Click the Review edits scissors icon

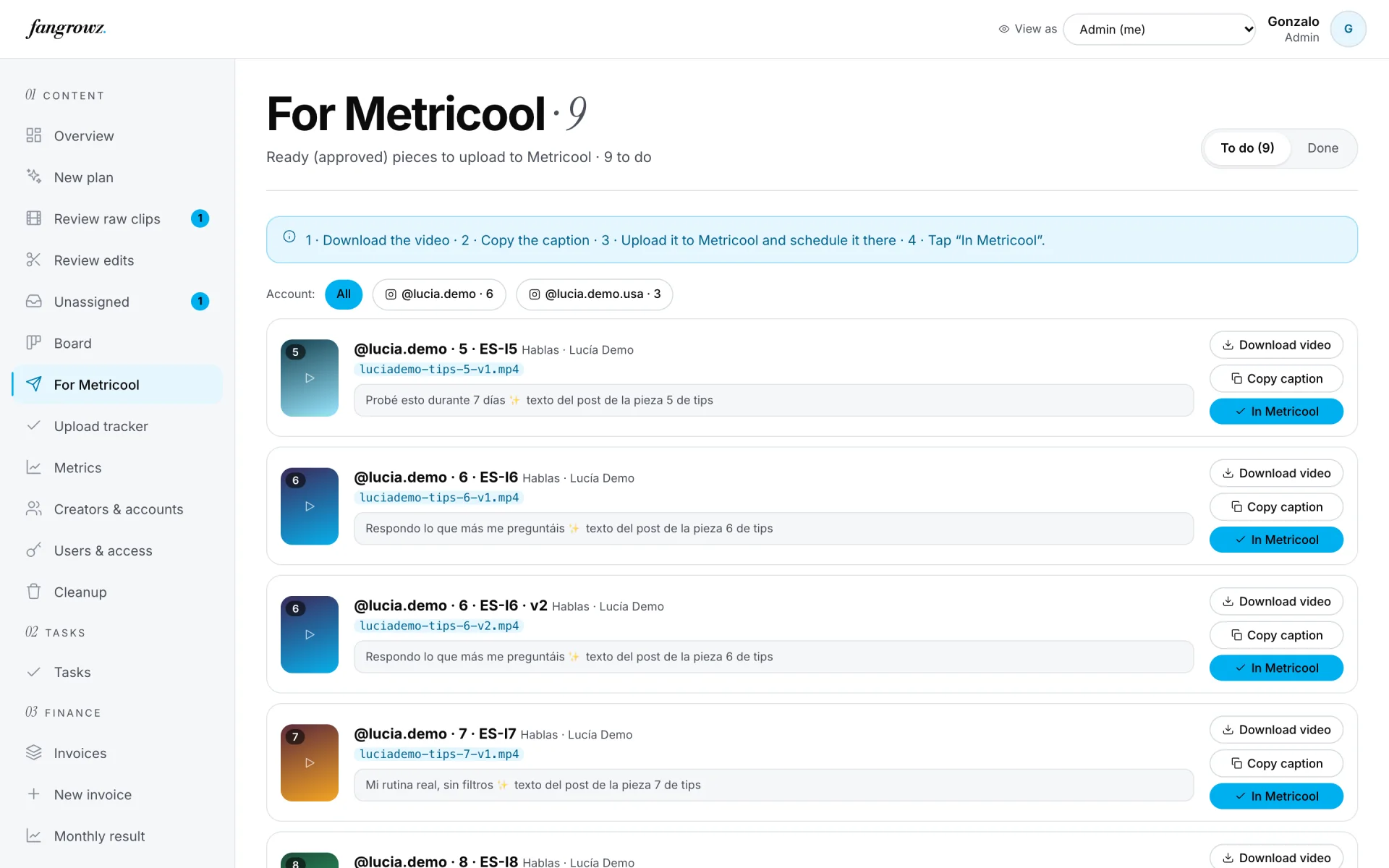pyautogui.click(x=33, y=260)
